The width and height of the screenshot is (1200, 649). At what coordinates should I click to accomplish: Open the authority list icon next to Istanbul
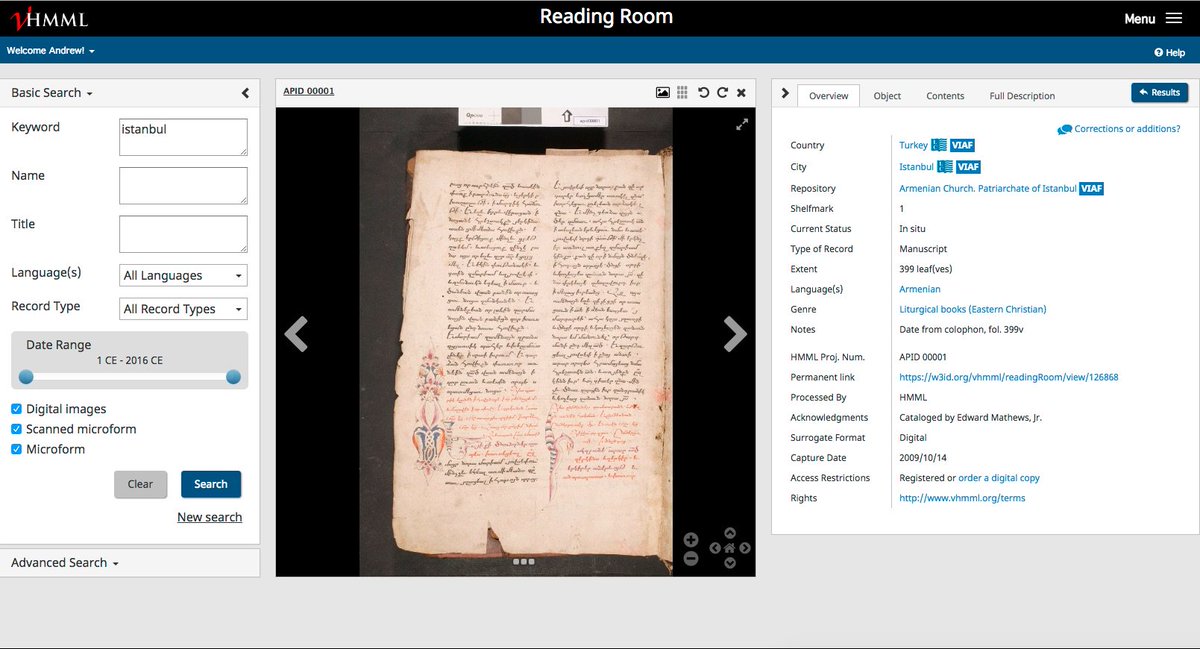click(945, 167)
